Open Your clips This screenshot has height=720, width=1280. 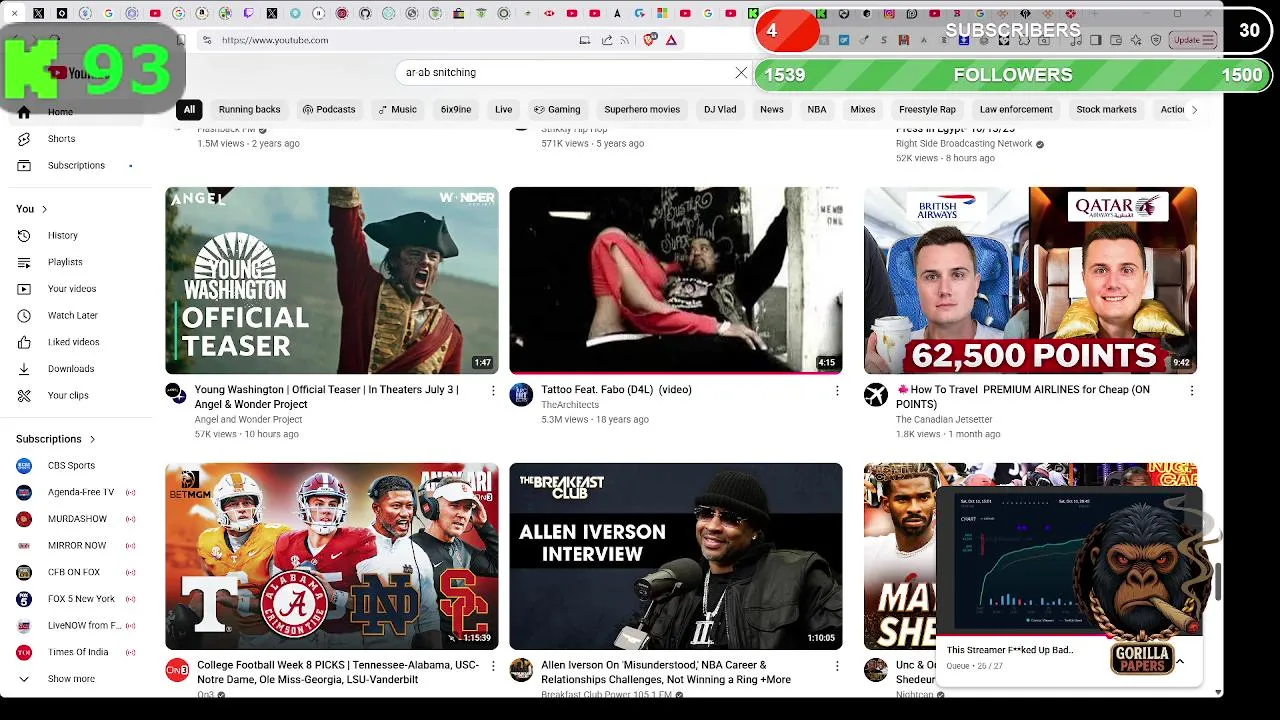76,395
